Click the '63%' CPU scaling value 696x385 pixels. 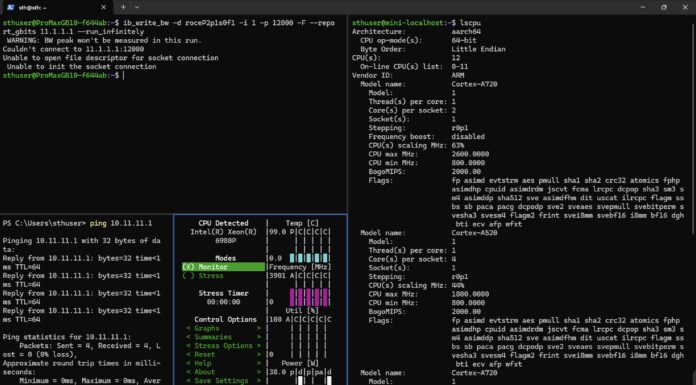(x=458, y=145)
